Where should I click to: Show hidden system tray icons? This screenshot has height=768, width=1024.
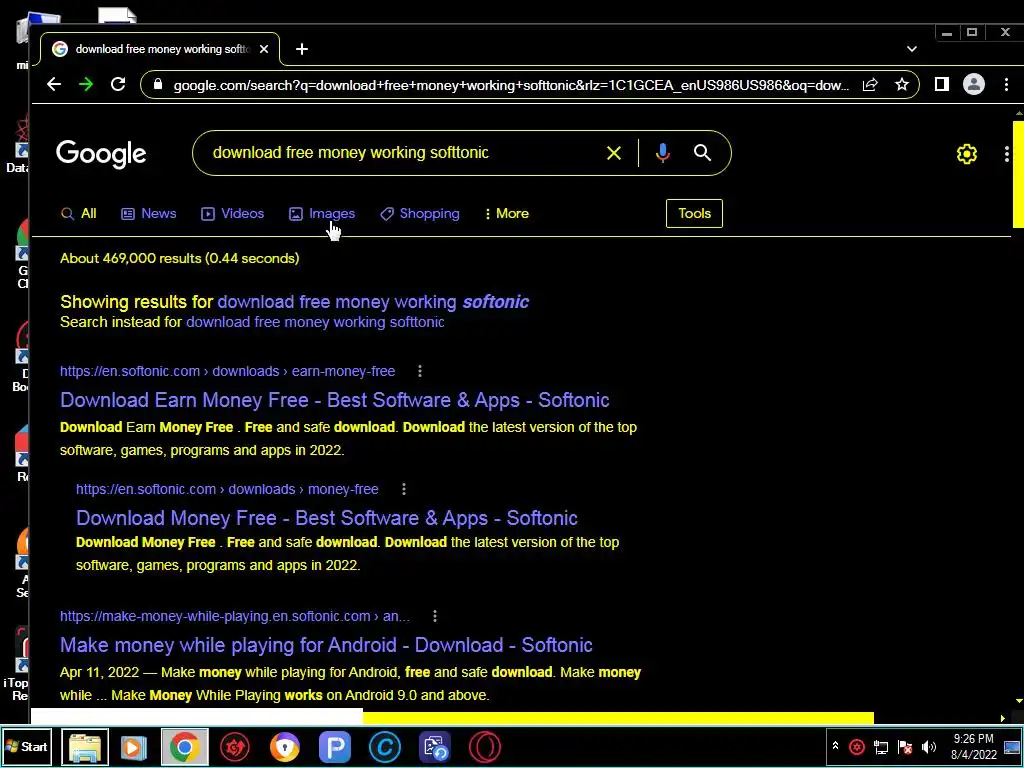click(x=835, y=746)
